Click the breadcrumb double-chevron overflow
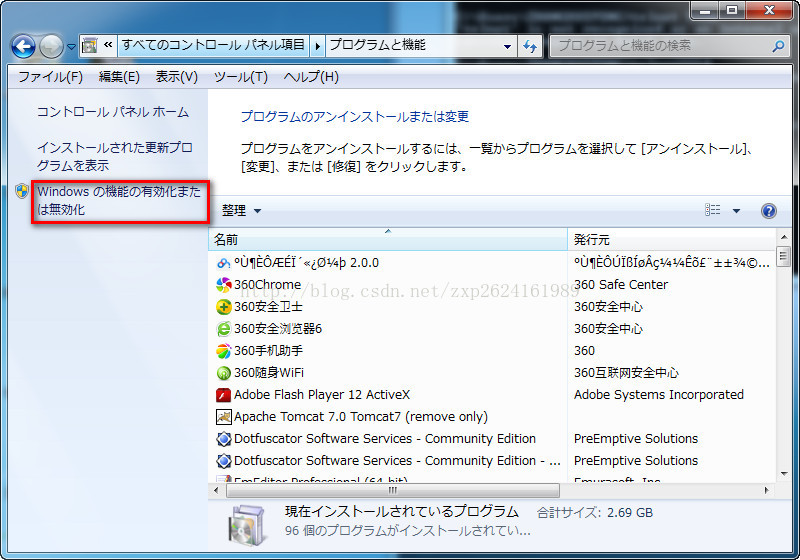The height and width of the screenshot is (560, 800). pyautogui.click(x=108, y=45)
